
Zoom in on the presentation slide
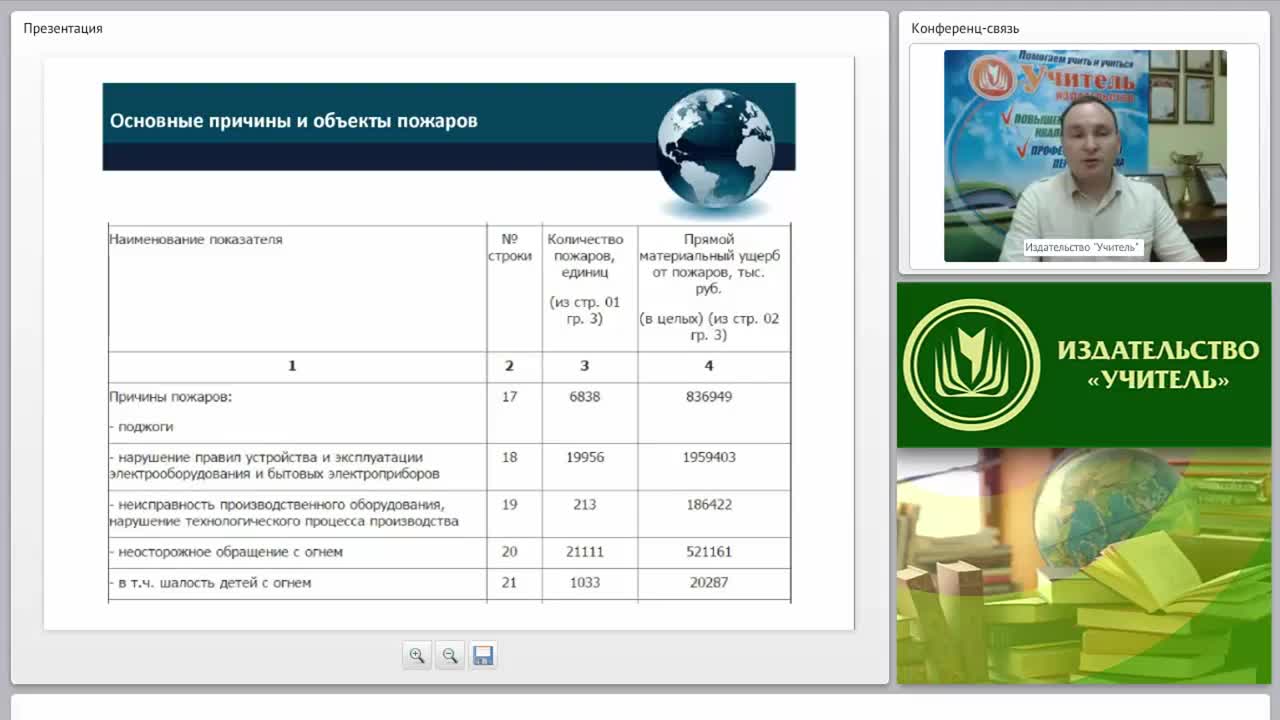pyautogui.click(x=417, y=656)
